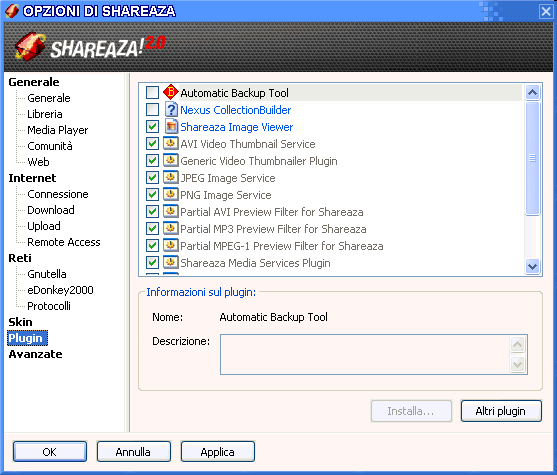Image resolution: width=557 pixels, height=475 pixels.
Task: Select AVI Video Thumbnail Service row text
Action: point(248,144)
